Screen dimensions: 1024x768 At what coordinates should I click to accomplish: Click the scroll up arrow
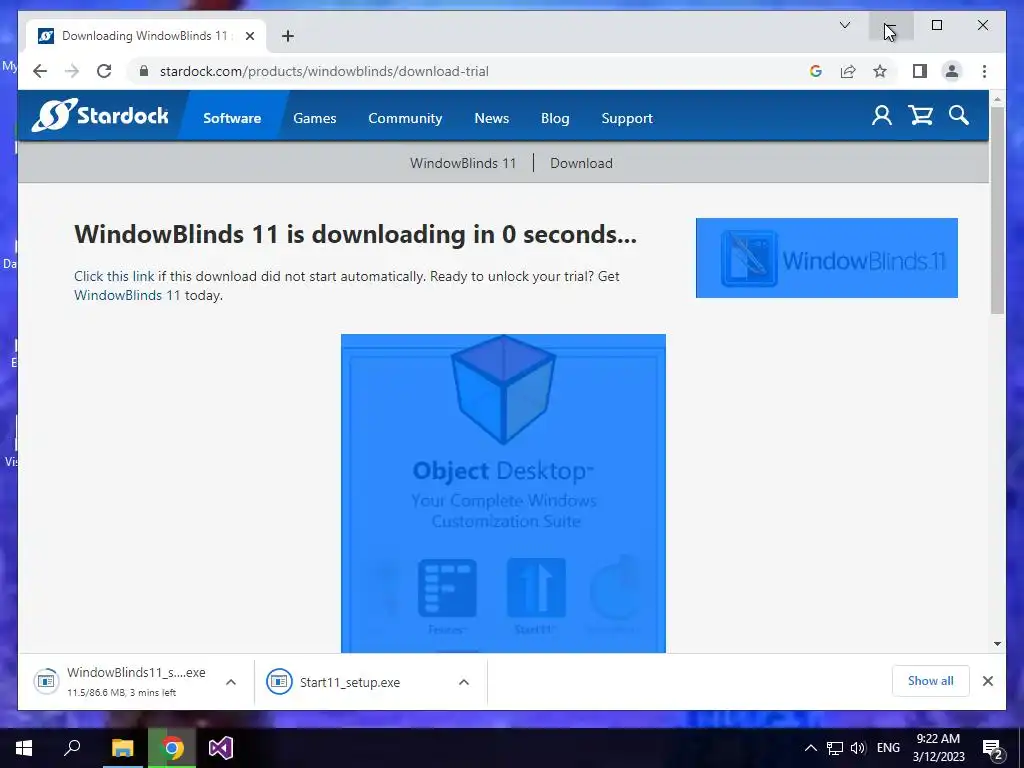pyautogui.click(x=997, y=100)
